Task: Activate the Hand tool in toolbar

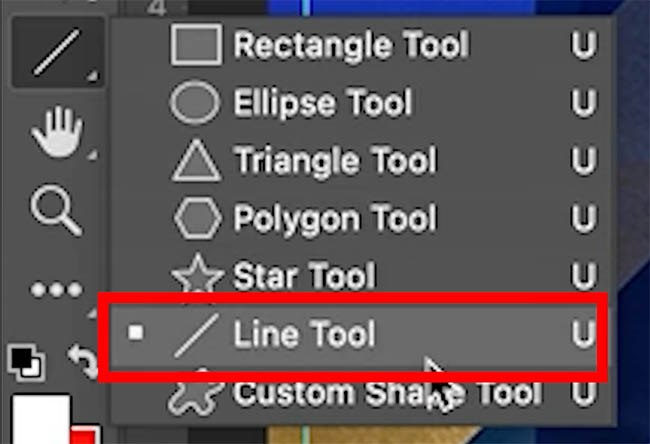Action: click(x=58, y=133)
